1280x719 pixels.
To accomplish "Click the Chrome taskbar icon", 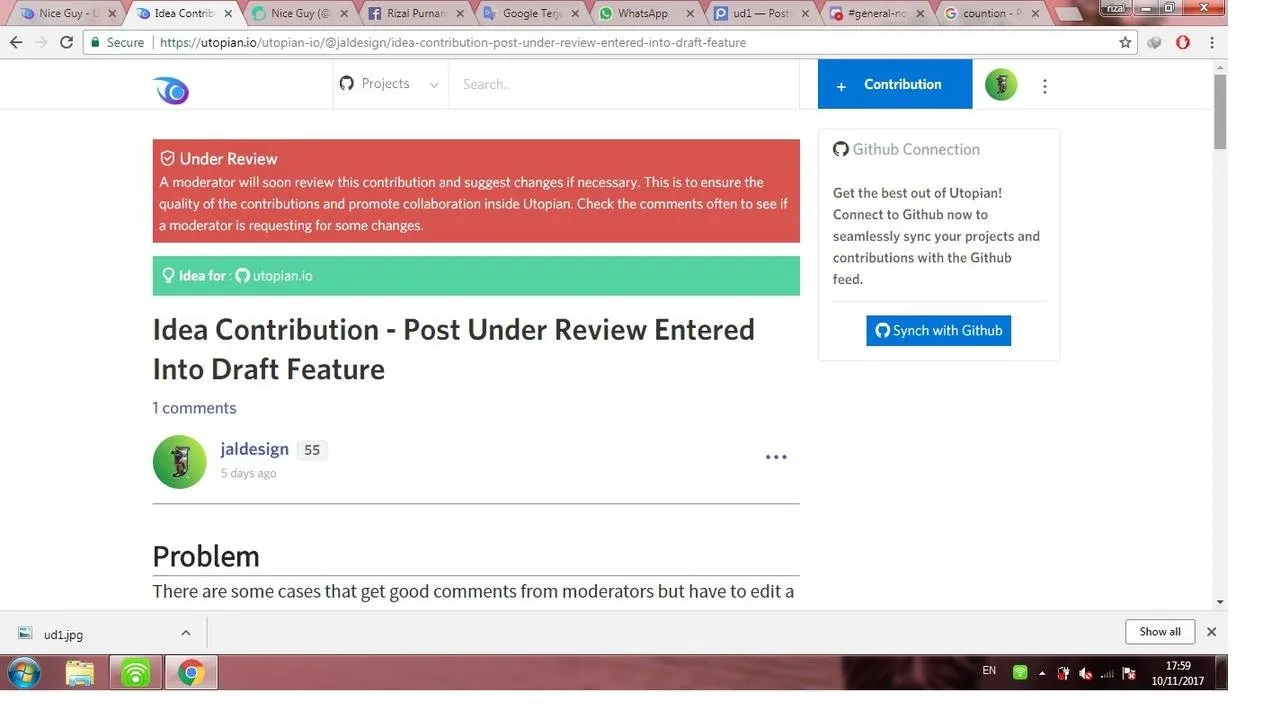I will pos(190,673).
